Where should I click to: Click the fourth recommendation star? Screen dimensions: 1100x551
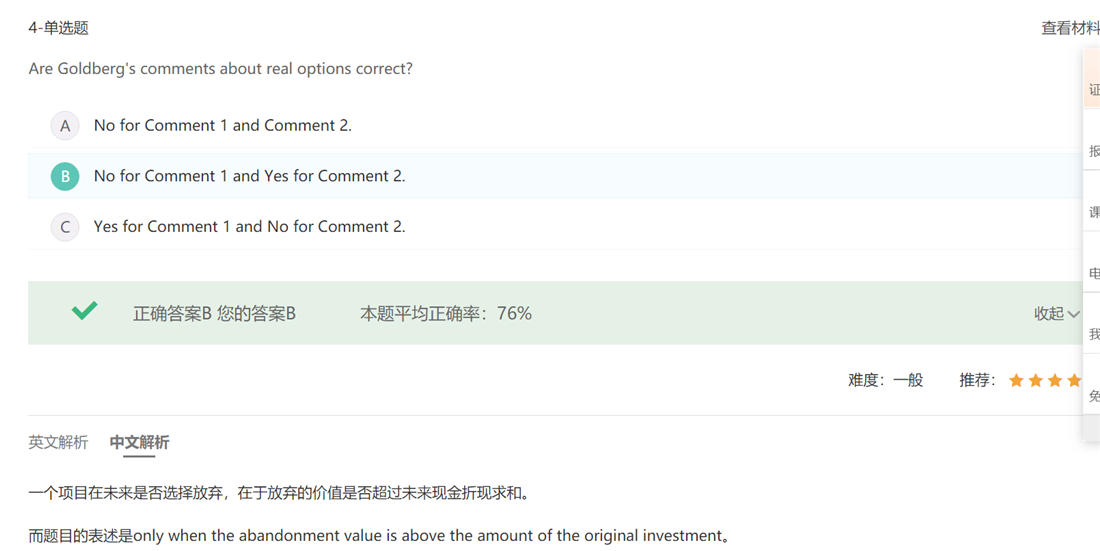[1074, 381]
